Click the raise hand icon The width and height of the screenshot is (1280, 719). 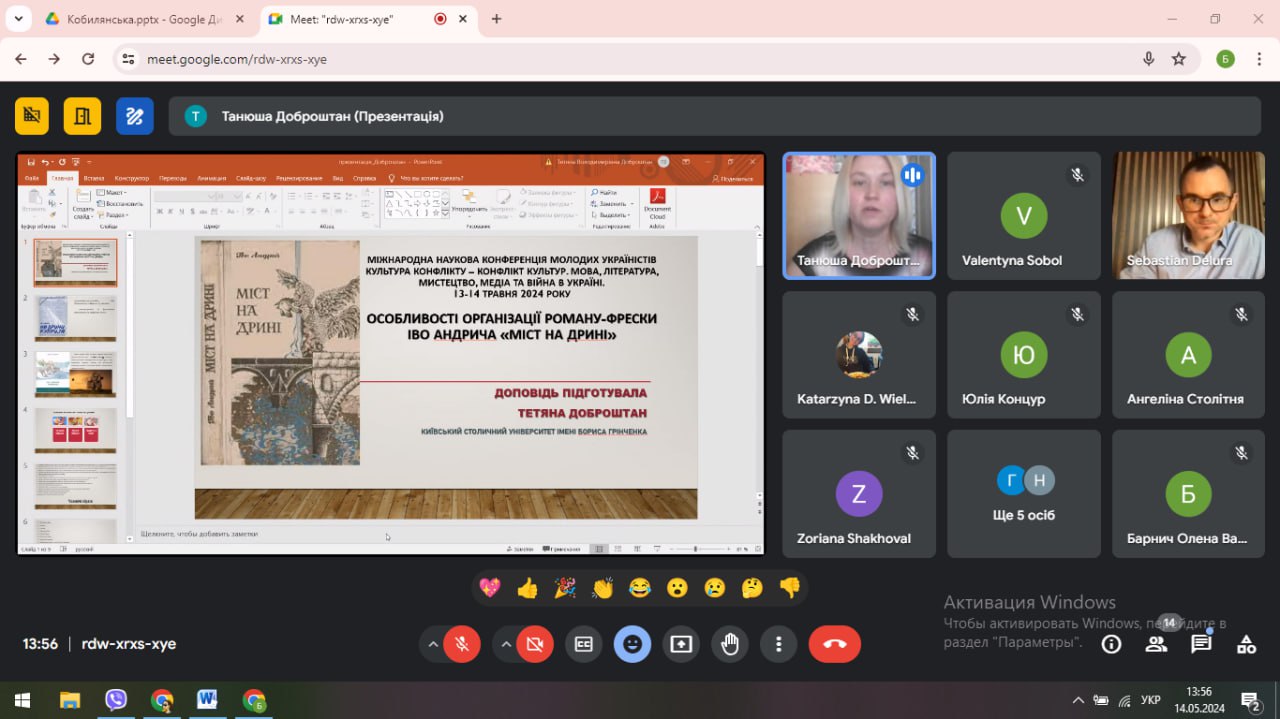730,645
